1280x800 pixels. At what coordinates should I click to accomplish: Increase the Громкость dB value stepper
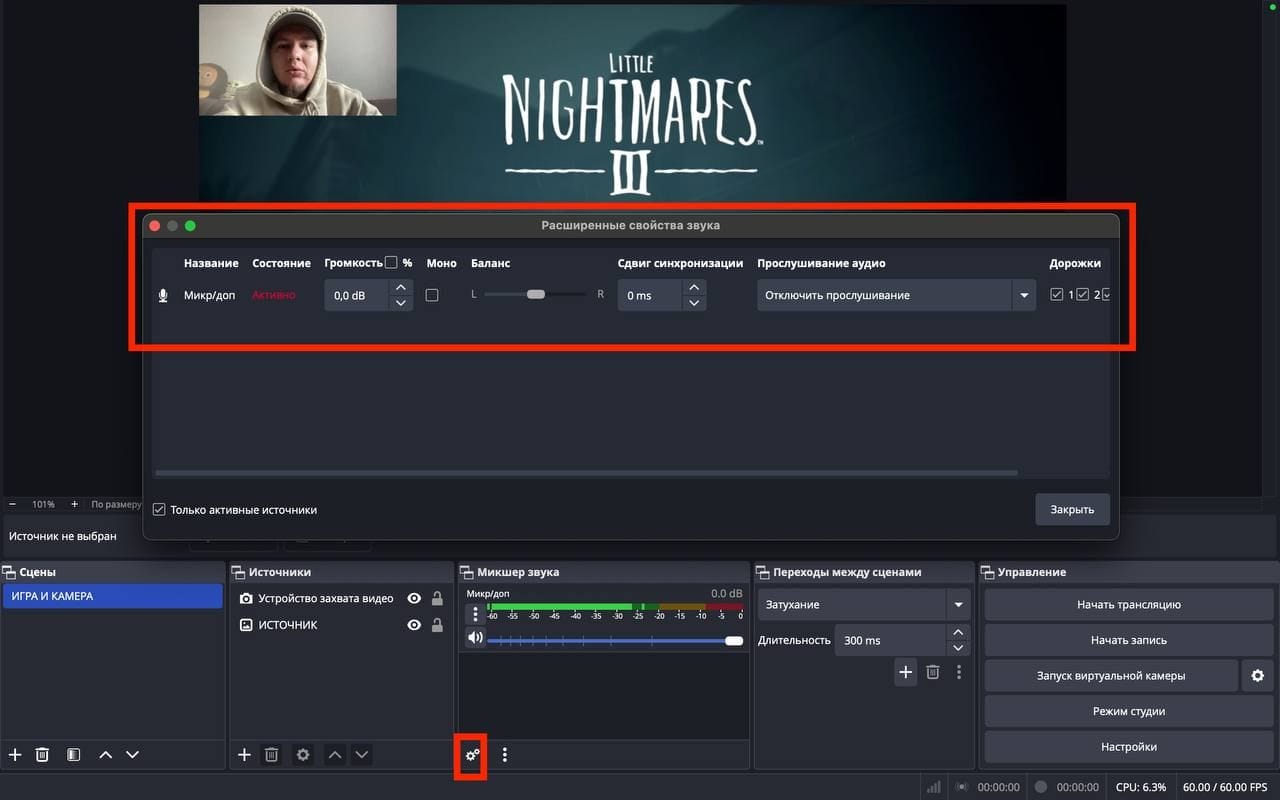401,288
